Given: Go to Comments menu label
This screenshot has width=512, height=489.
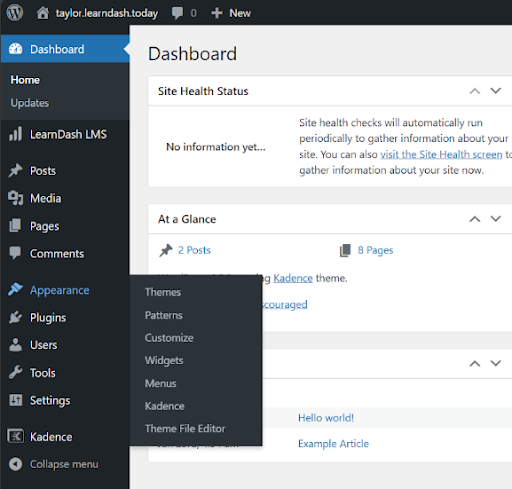Looking at the screenshot, I should click(x=57, y=254).
